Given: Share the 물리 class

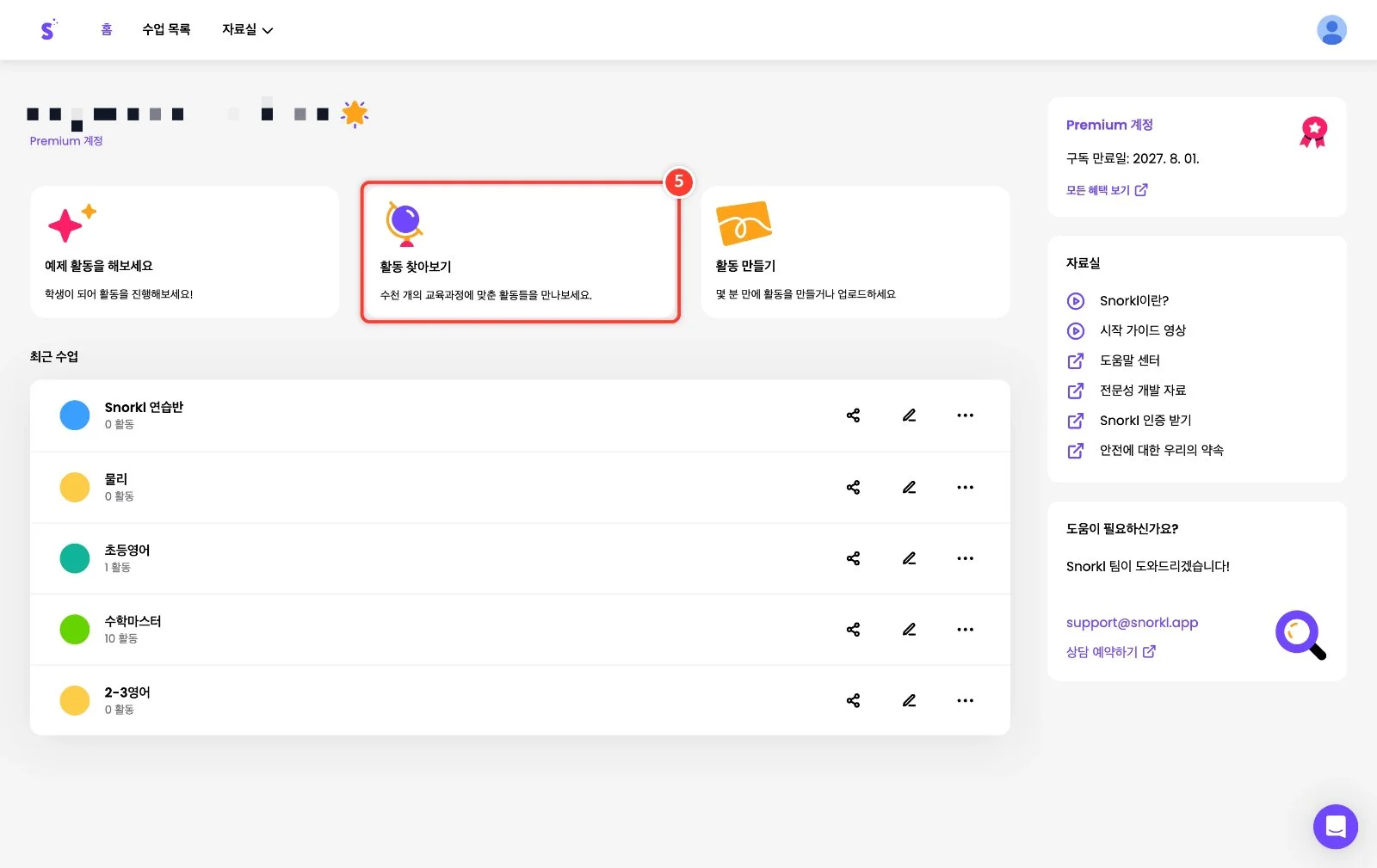Looking at the screenshot, I should tap(853, 487).
